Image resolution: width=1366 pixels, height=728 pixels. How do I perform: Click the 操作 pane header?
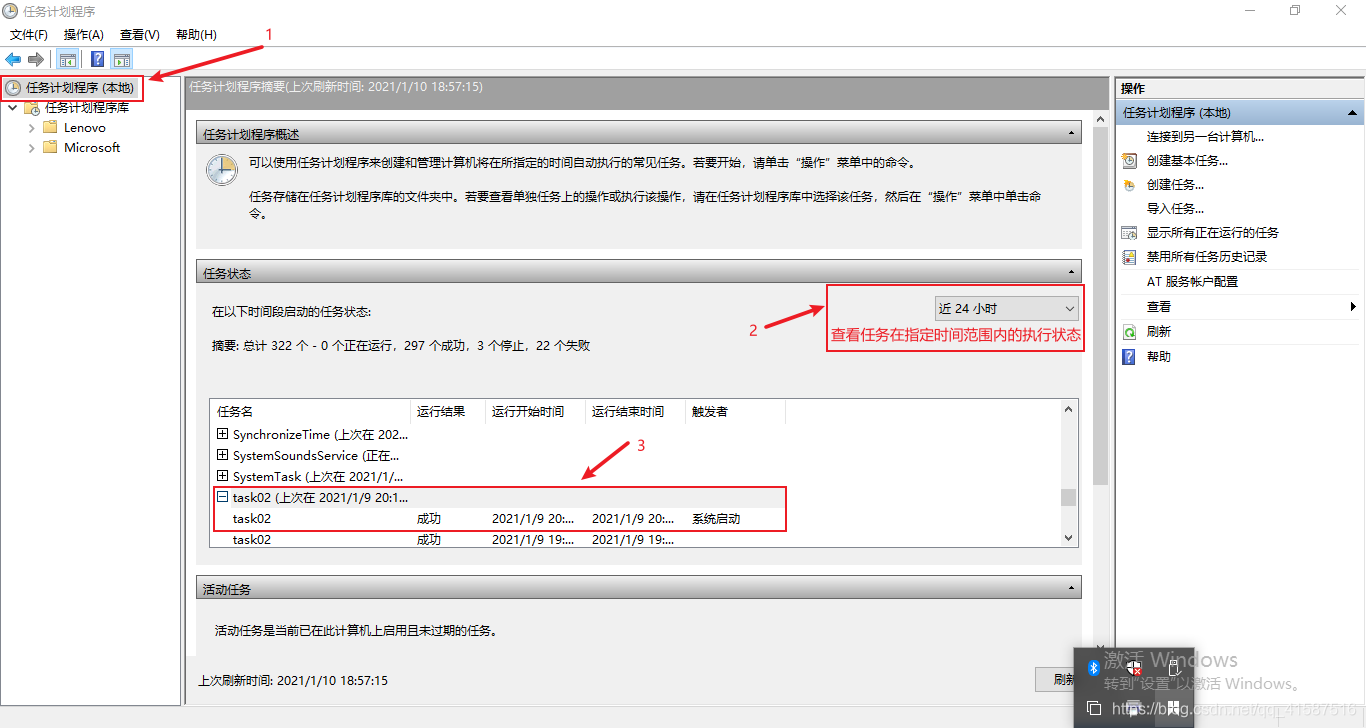coord(1239,89)
